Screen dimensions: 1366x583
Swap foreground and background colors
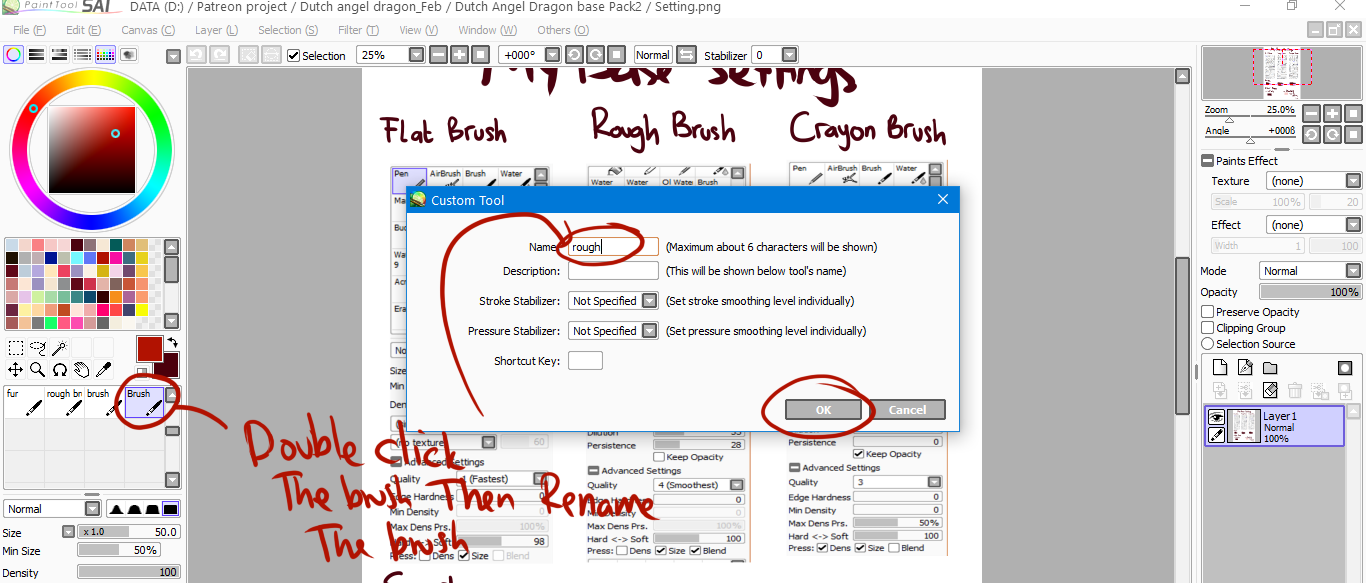coord(171,343)
